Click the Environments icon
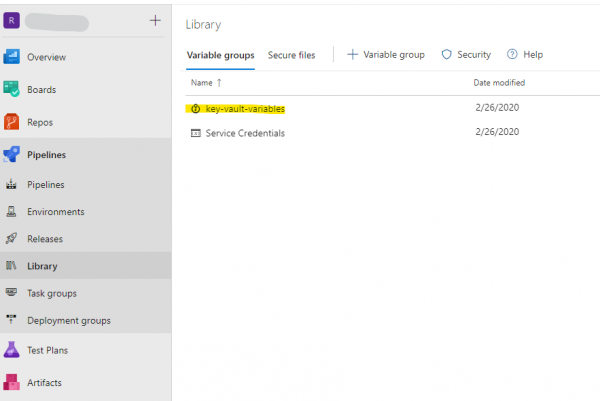The height and width of the screenshot is (401, 600). point(12,212)
